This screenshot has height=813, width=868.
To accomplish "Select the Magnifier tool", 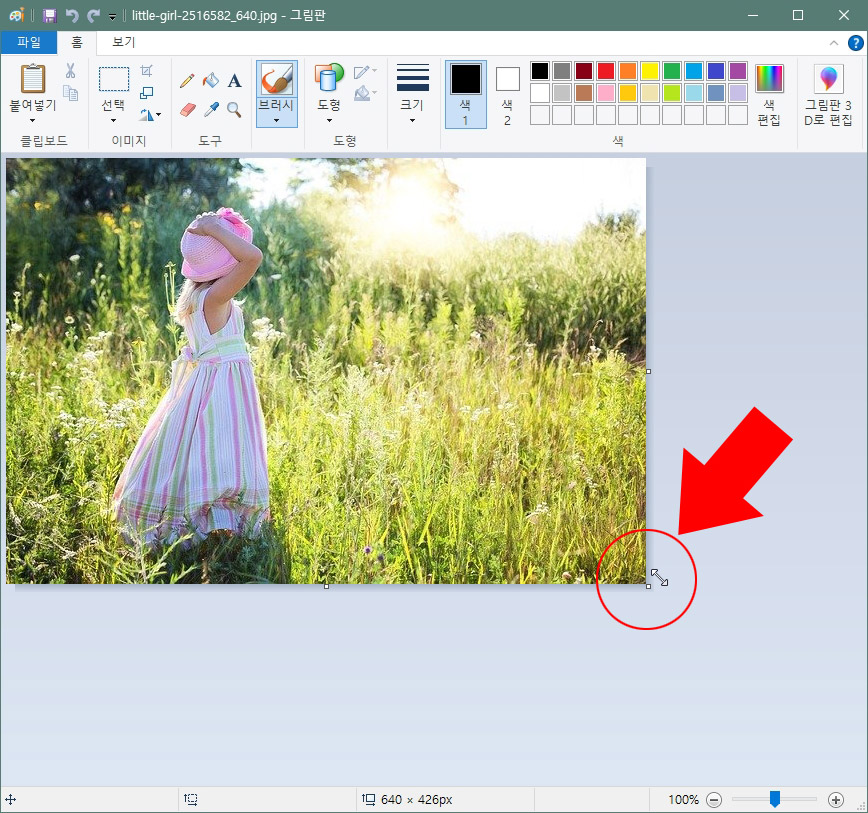I will tap(234, 110).
